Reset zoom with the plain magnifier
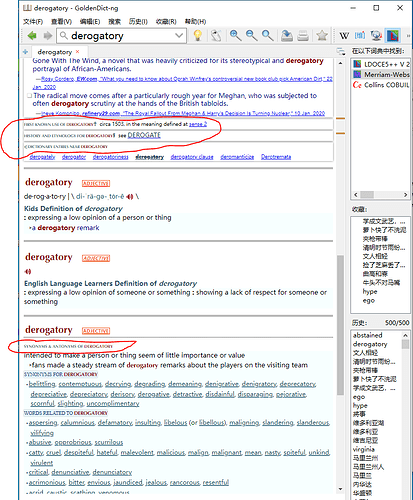413x500 pixels. pyautogui.click(x=267, y=35)
